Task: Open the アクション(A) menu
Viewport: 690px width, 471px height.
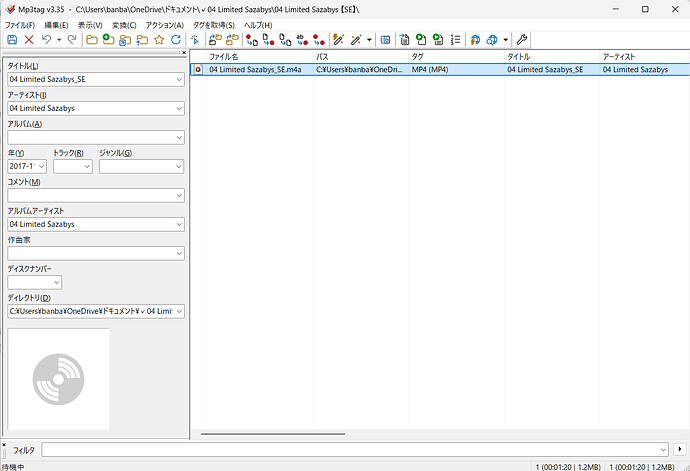Action: [x=165, y=26]
